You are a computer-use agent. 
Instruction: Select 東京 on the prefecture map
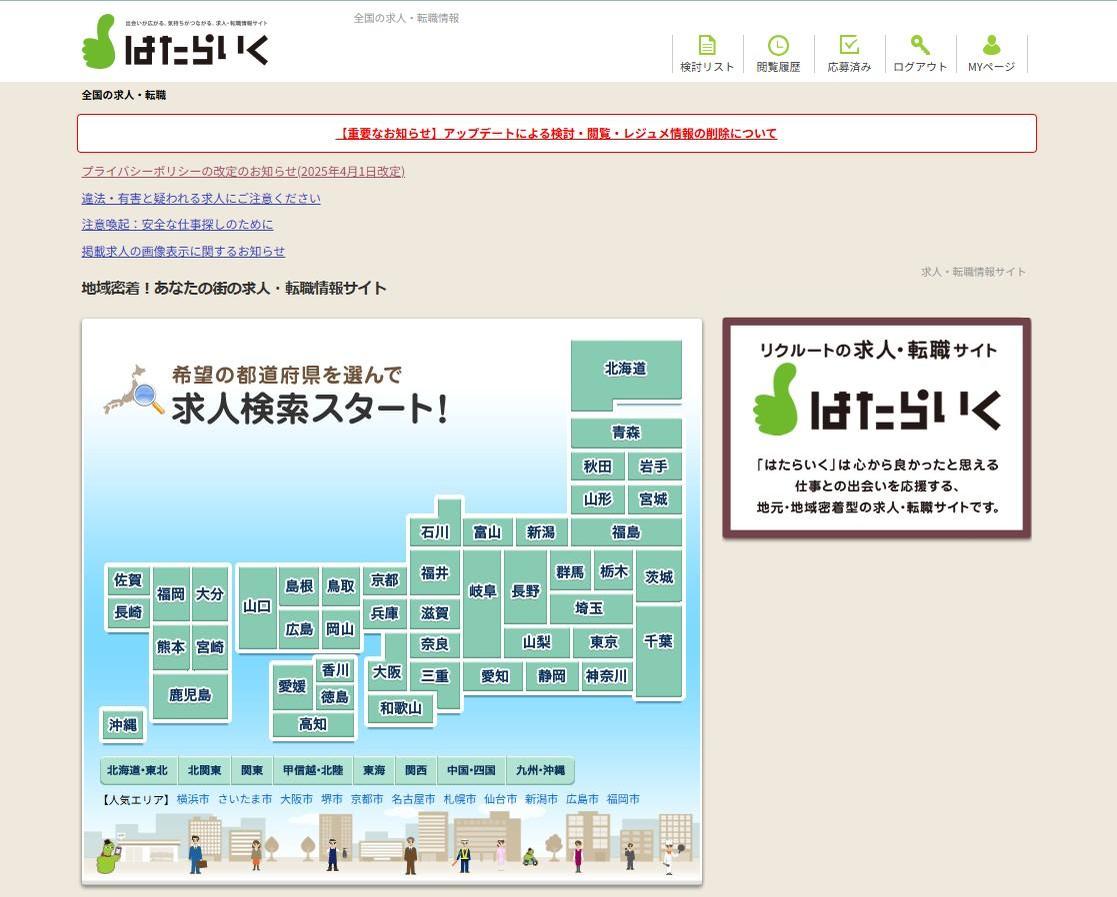(604, 643)
